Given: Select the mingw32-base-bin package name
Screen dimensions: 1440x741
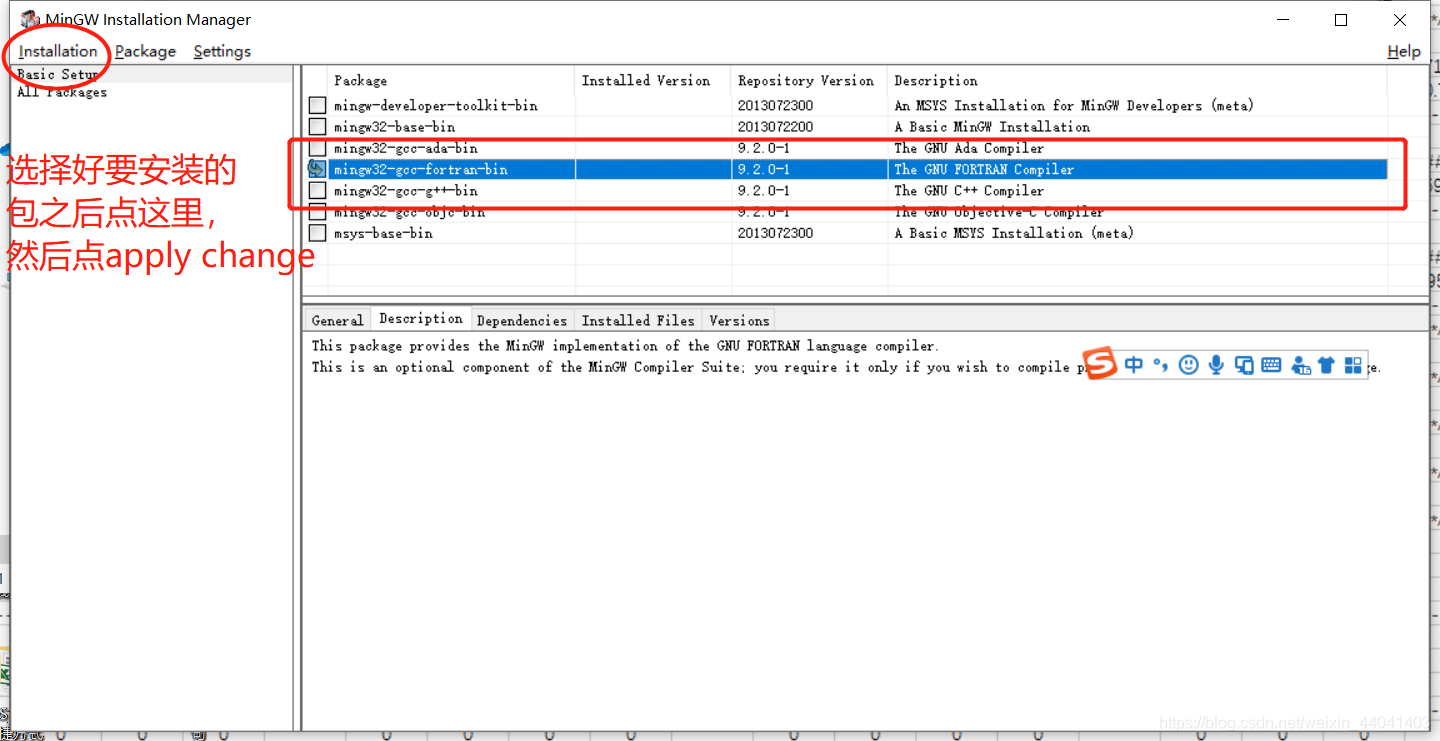Looking at the screenshot, I should point(394,127).
